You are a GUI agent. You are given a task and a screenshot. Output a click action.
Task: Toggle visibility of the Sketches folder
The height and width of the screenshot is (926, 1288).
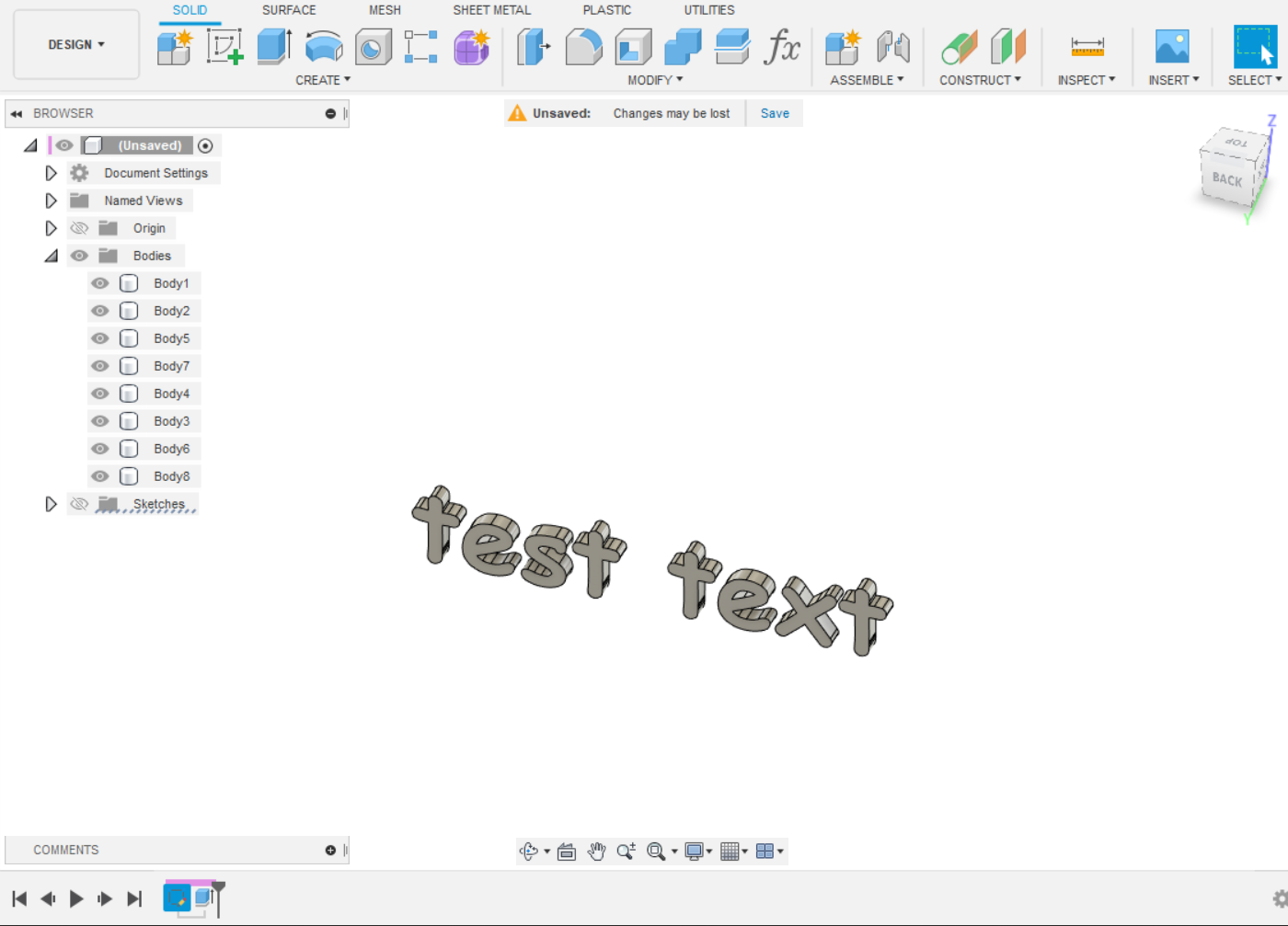[x=80, y=504]
